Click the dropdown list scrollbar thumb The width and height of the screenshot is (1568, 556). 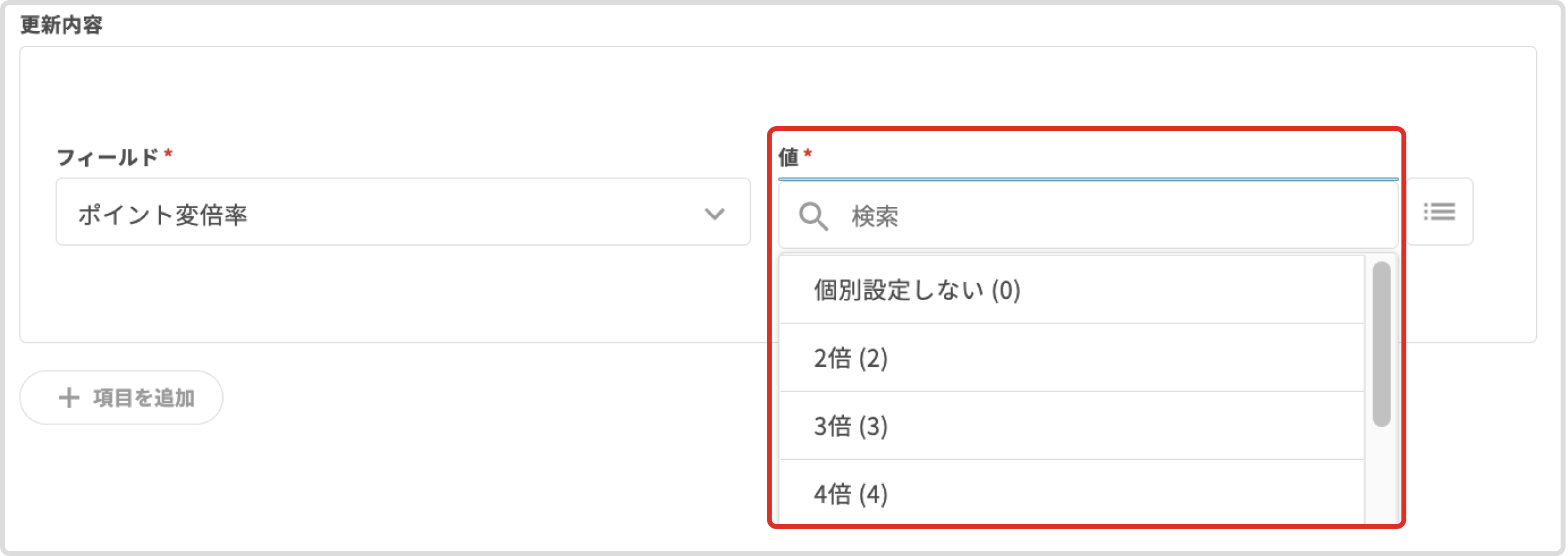1381,343
